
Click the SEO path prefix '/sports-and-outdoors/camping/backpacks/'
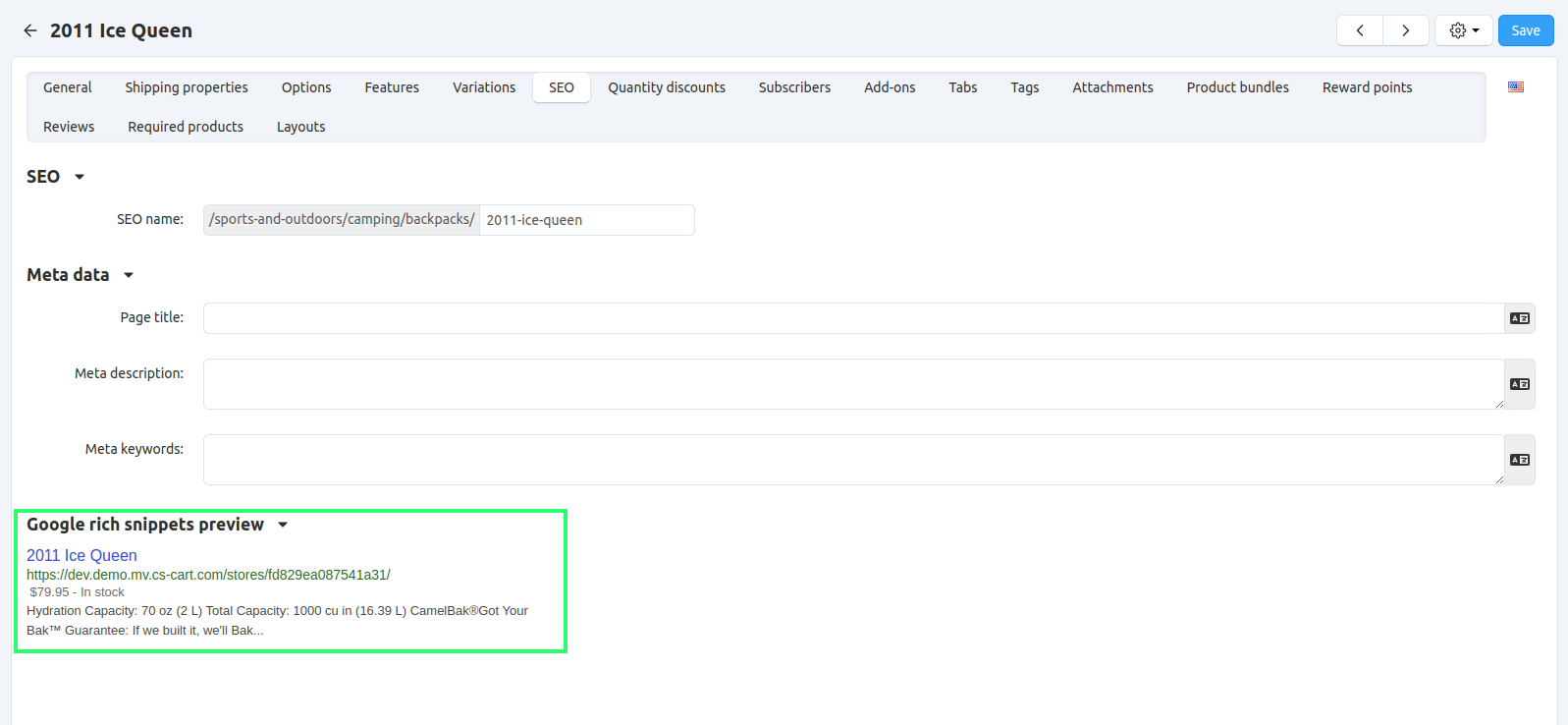click(x=342, y=220)
